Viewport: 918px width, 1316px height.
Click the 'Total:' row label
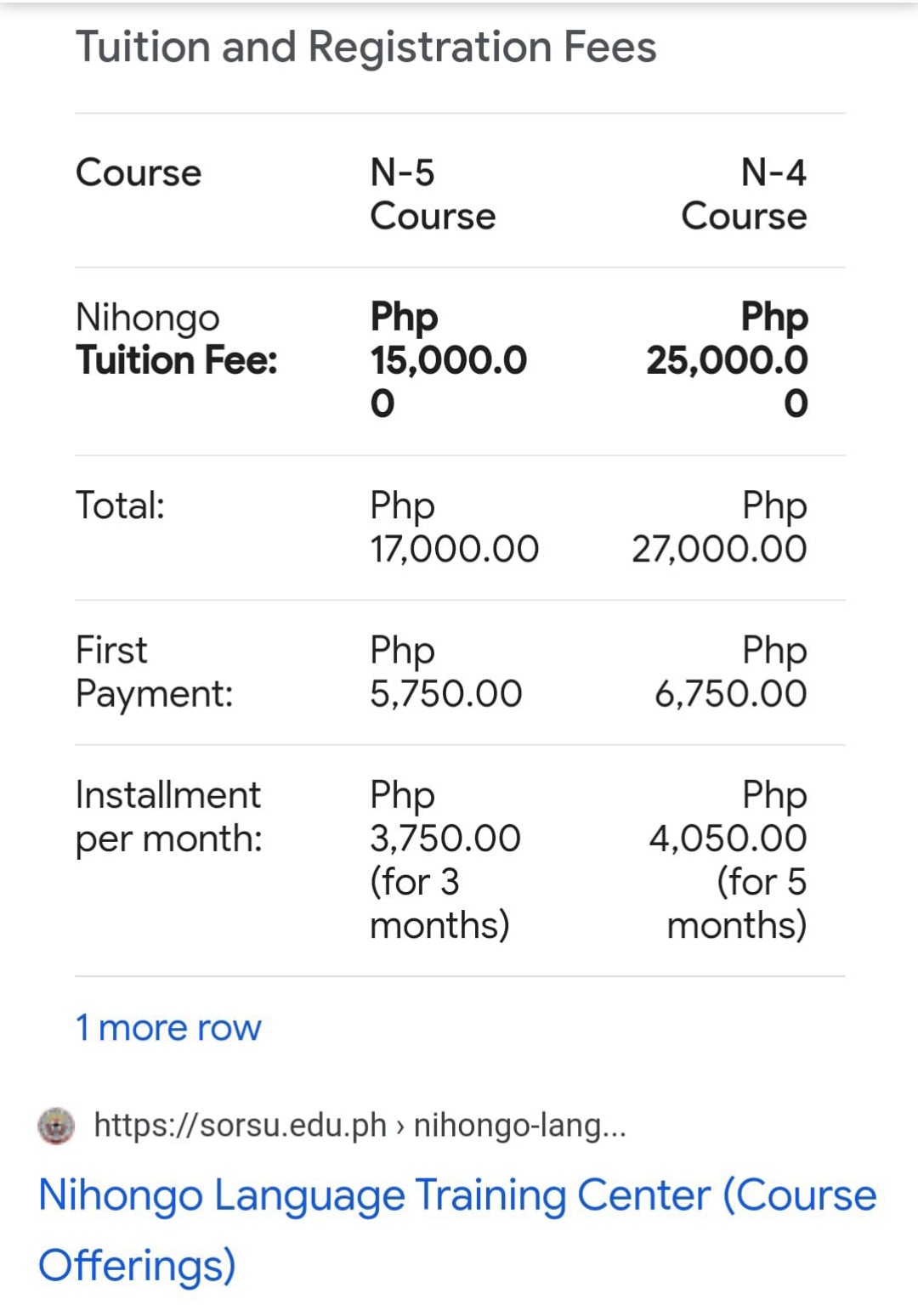120,506
